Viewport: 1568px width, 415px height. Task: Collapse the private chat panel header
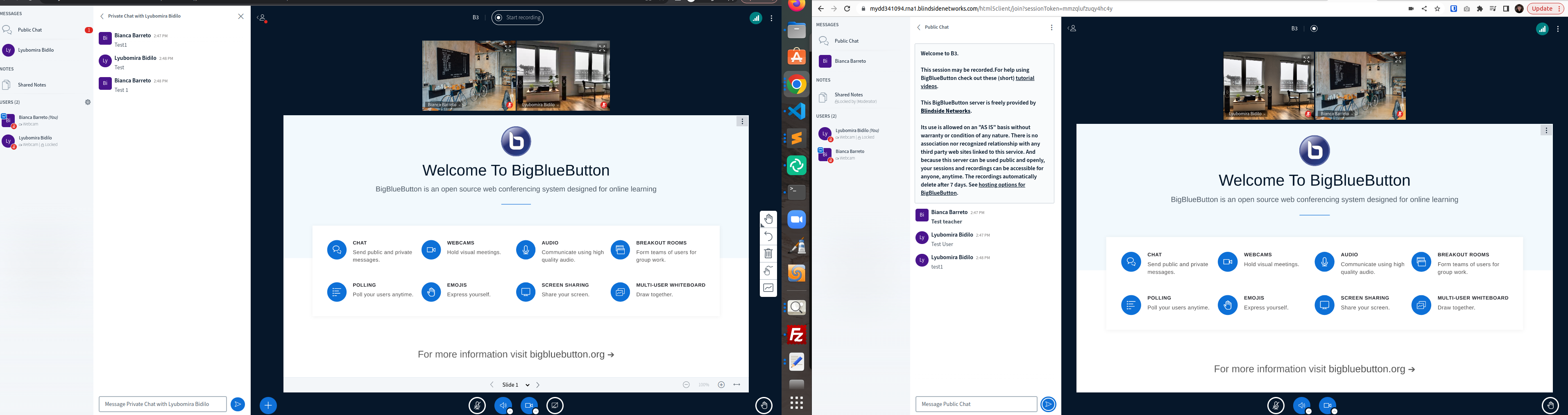(140, 16)
